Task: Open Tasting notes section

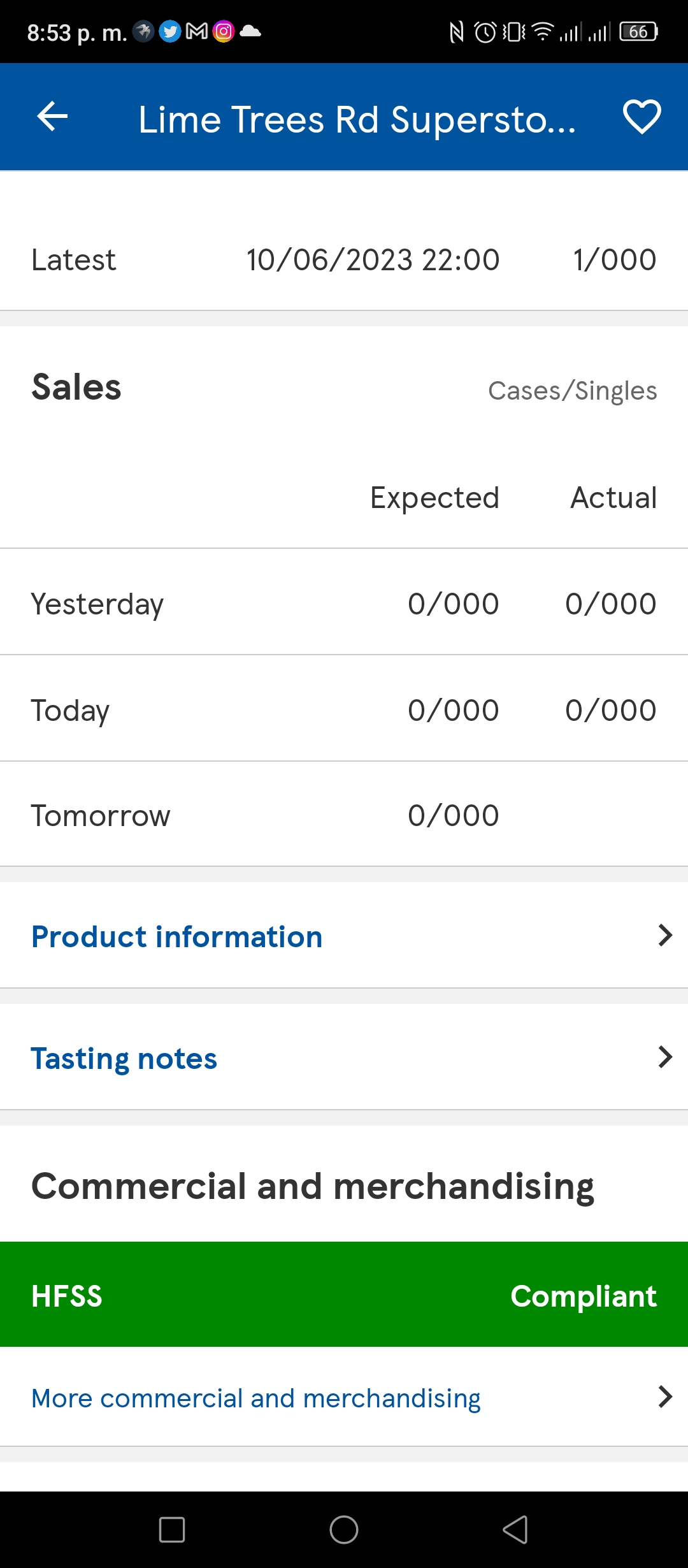Action: click(344, 1057)
